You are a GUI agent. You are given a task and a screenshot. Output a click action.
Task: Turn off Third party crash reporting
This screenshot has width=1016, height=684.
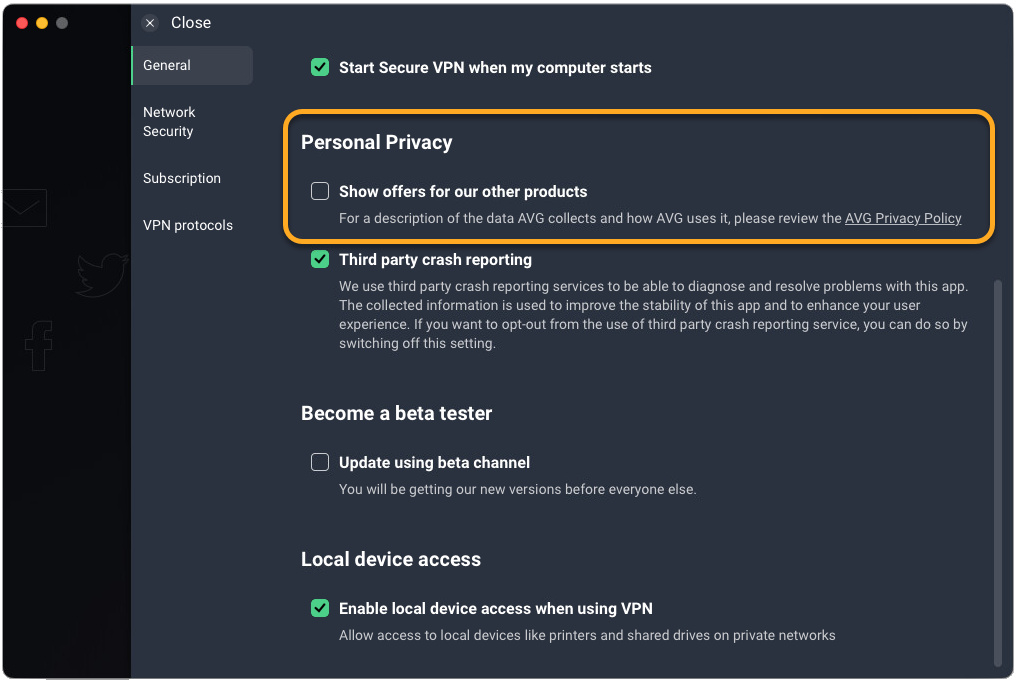pyautogui.click(x=320, y=259)
